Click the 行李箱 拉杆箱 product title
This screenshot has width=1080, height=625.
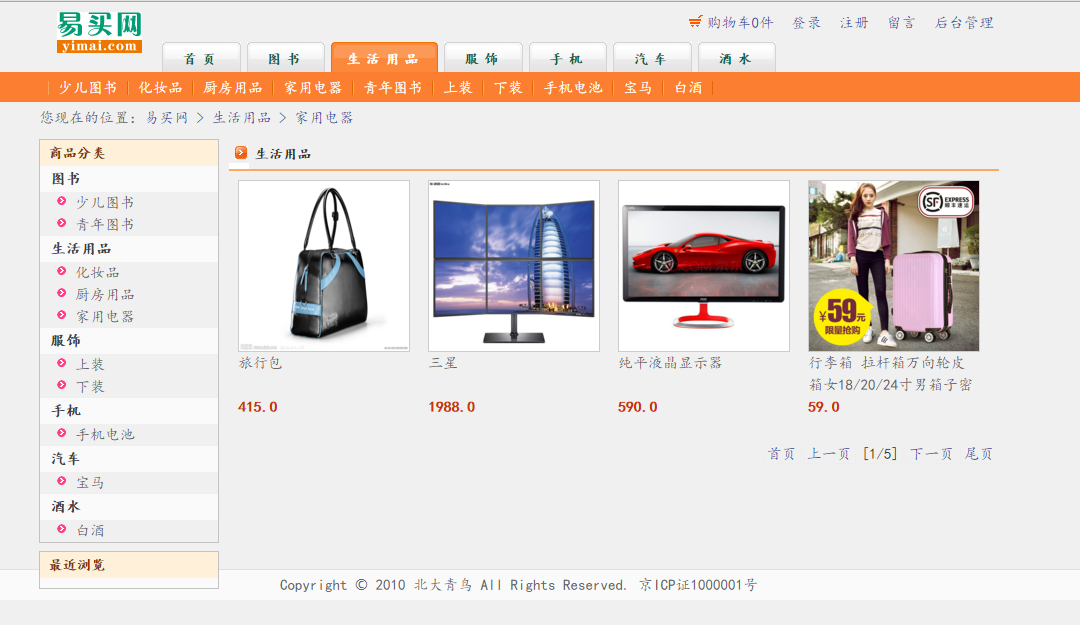coord(890,373)
